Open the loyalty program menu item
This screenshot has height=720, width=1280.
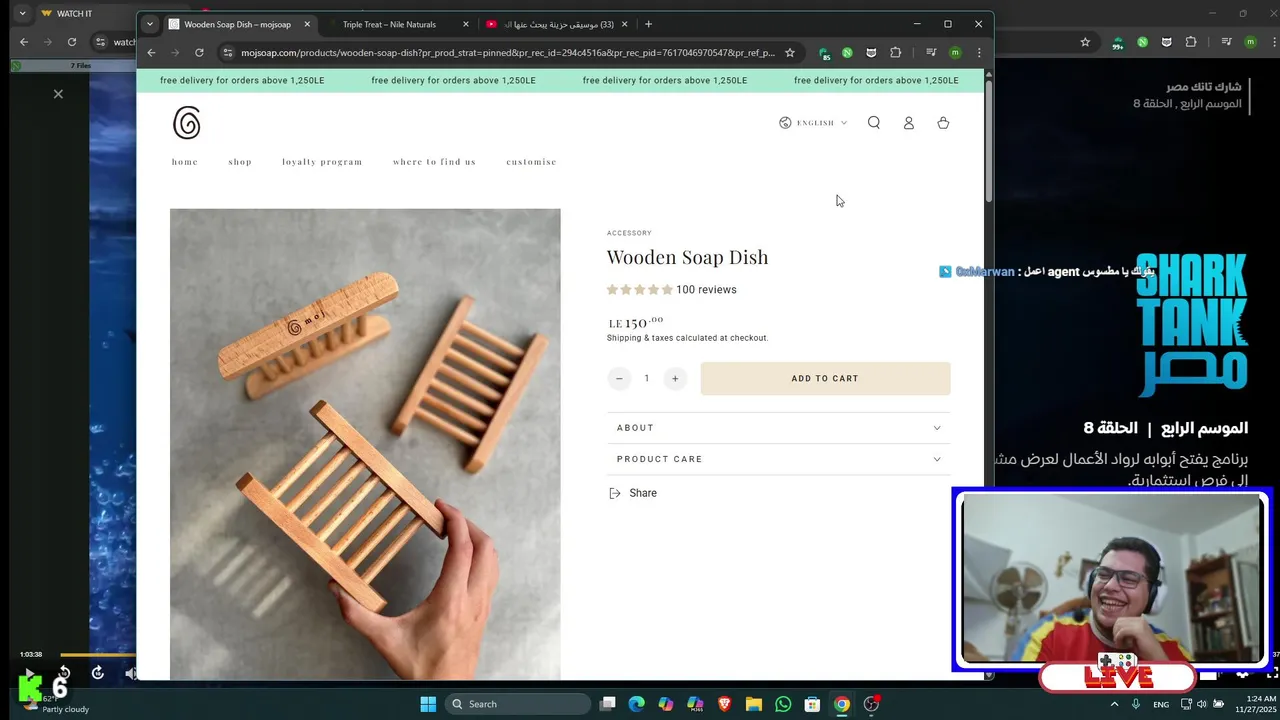(322, 162)
